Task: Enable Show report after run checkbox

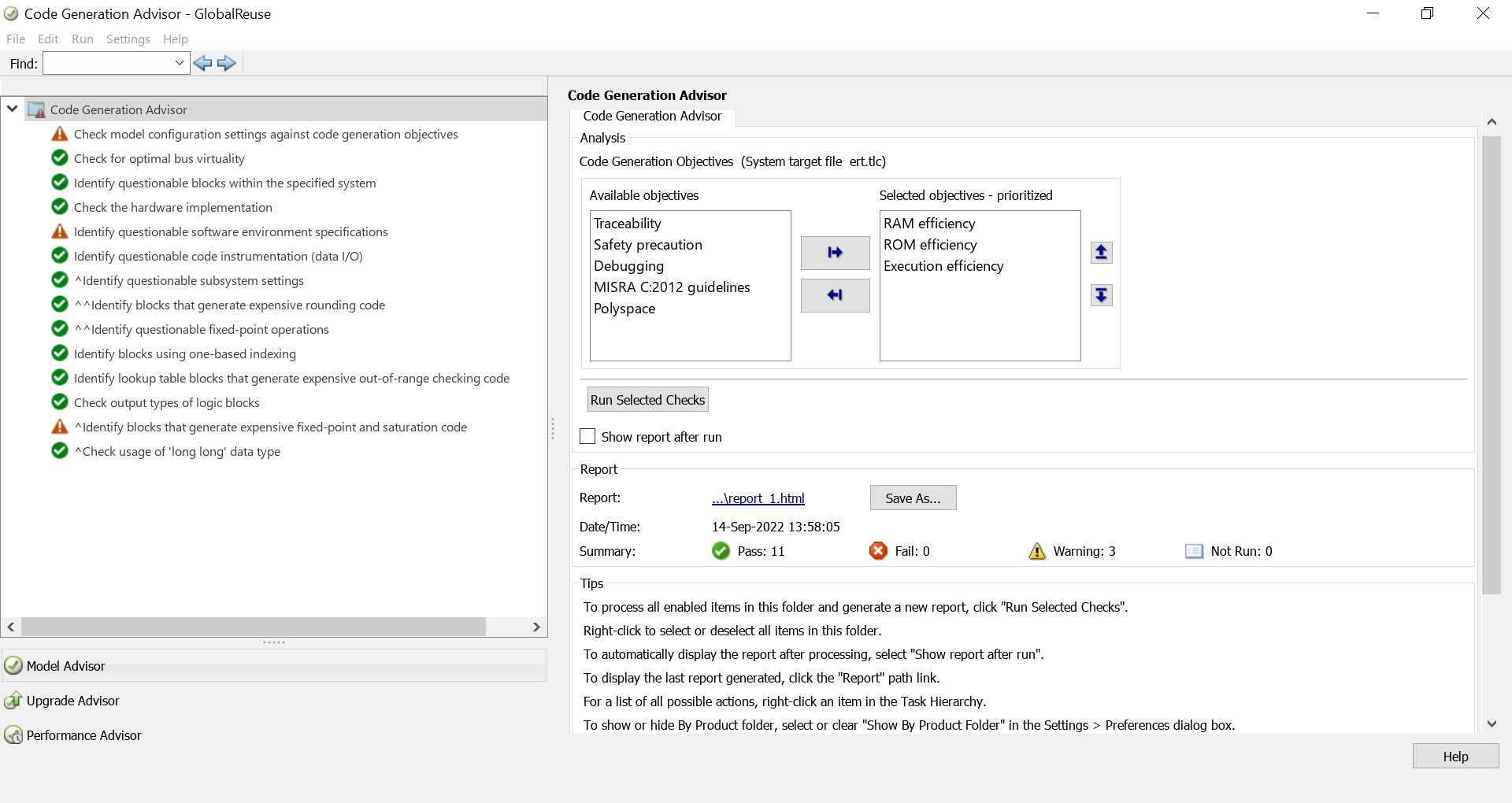Action: 587,436
